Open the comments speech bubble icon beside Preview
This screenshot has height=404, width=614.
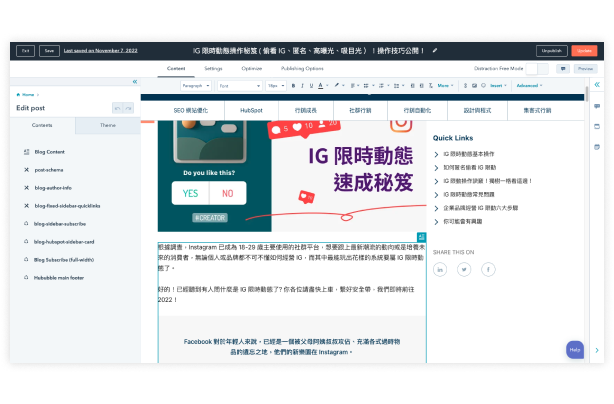(563, 69)
